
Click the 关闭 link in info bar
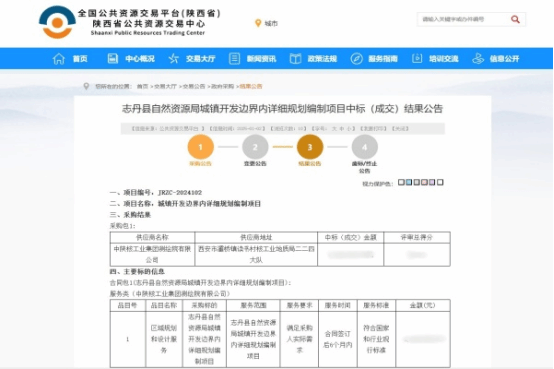point(400,129)
